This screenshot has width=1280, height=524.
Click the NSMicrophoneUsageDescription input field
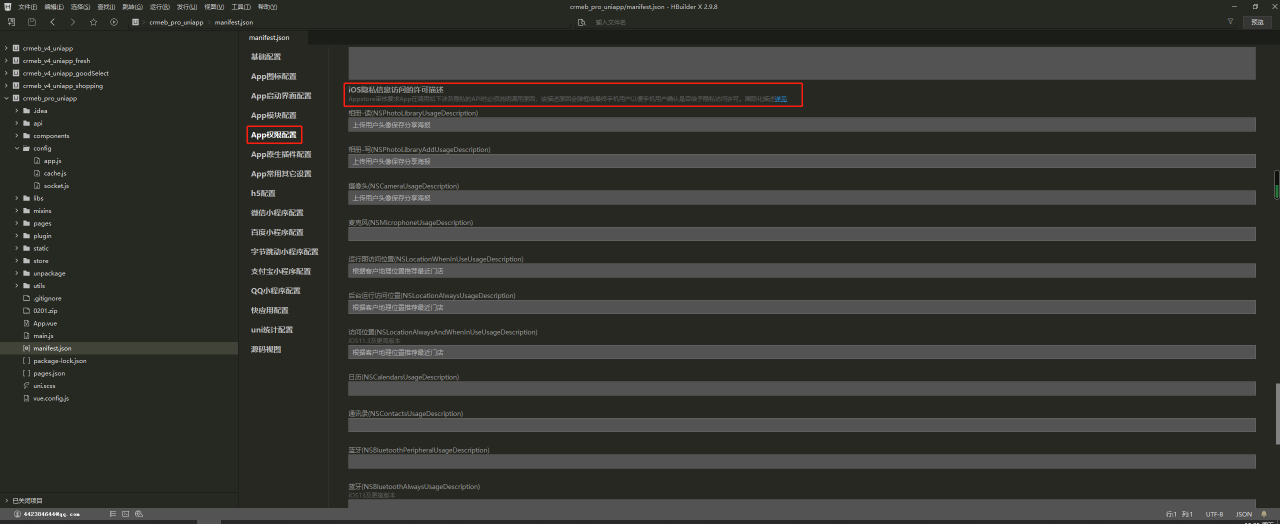801,234
